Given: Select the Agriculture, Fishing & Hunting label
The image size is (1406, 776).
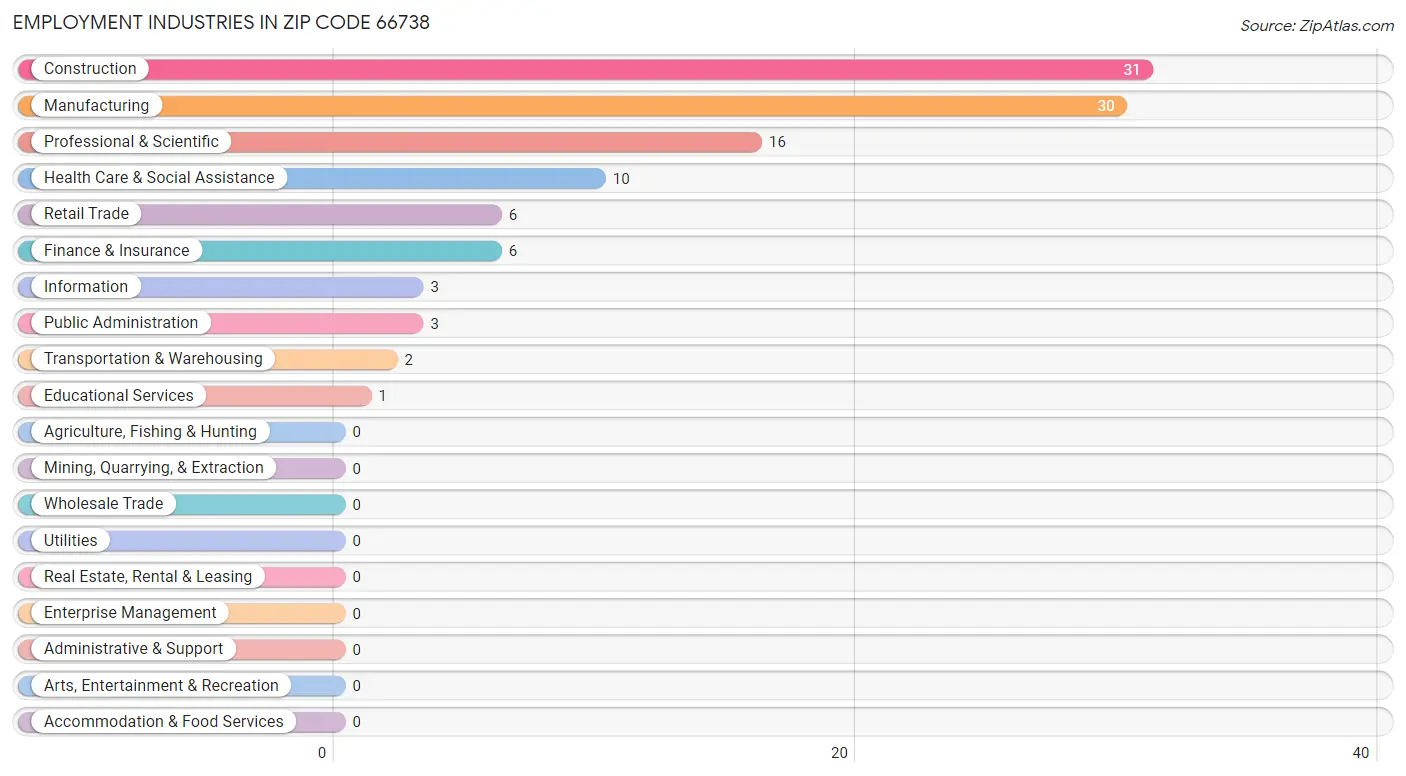Looking at the screenshot, I should tap(150, 431).
